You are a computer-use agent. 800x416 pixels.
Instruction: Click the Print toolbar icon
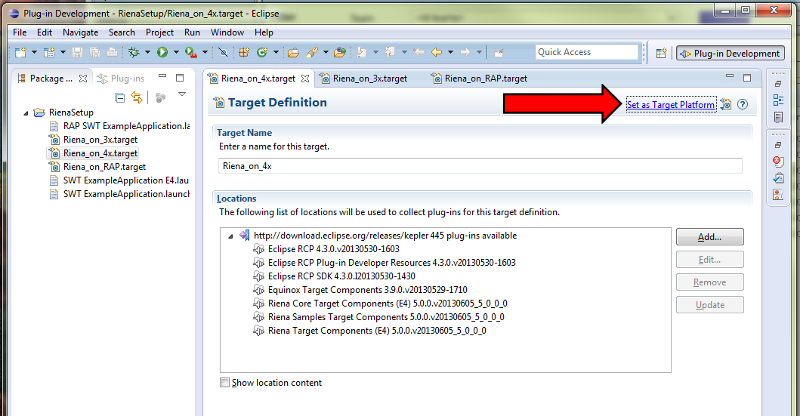[112, 52]
